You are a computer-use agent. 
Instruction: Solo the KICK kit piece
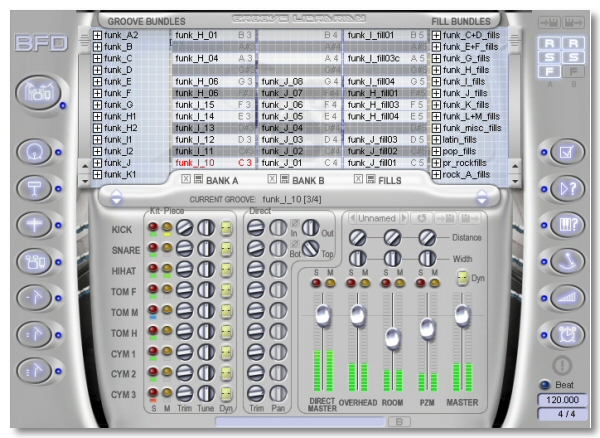[153, 226]
